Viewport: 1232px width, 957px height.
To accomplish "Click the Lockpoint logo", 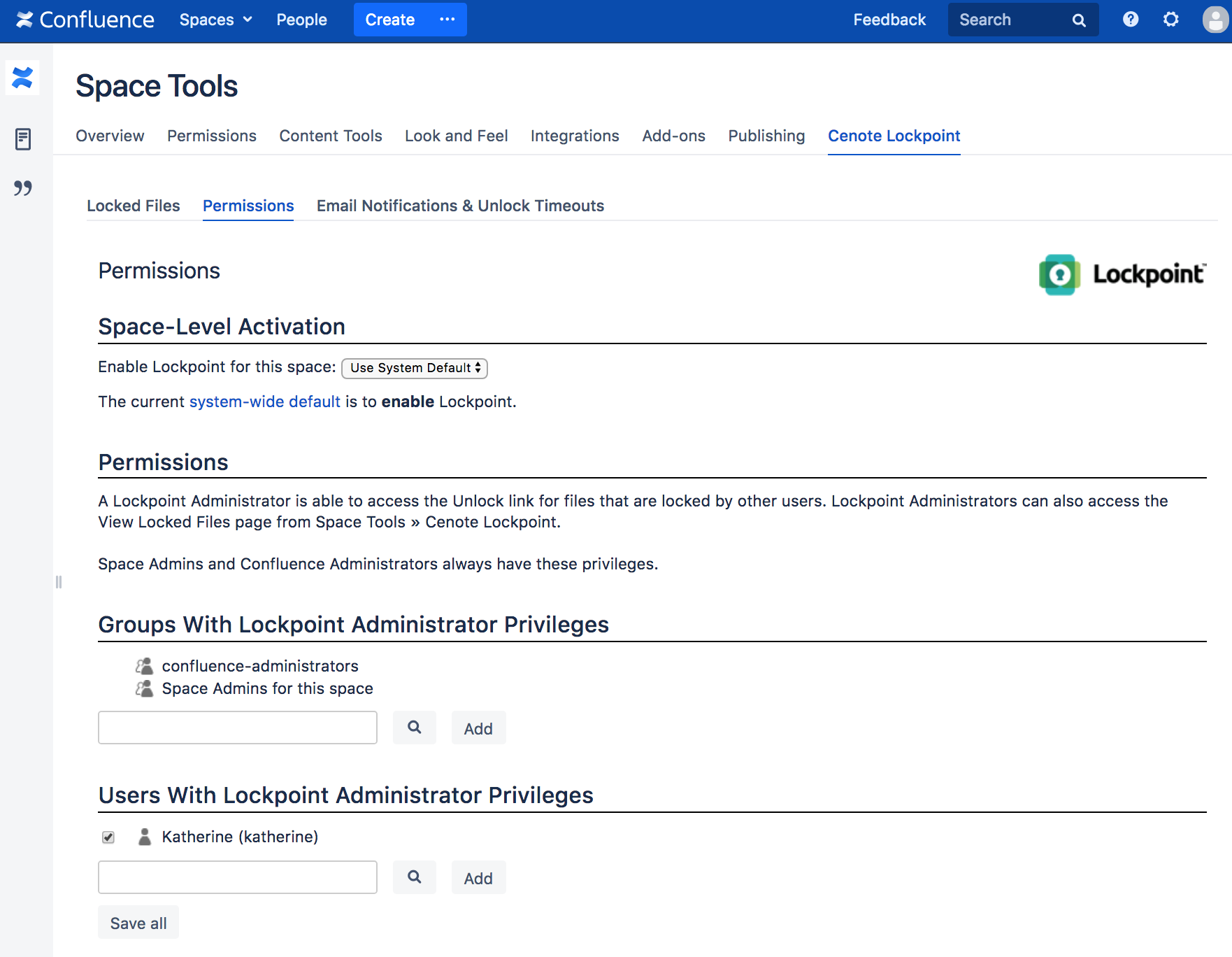I will click(1122, 274).
